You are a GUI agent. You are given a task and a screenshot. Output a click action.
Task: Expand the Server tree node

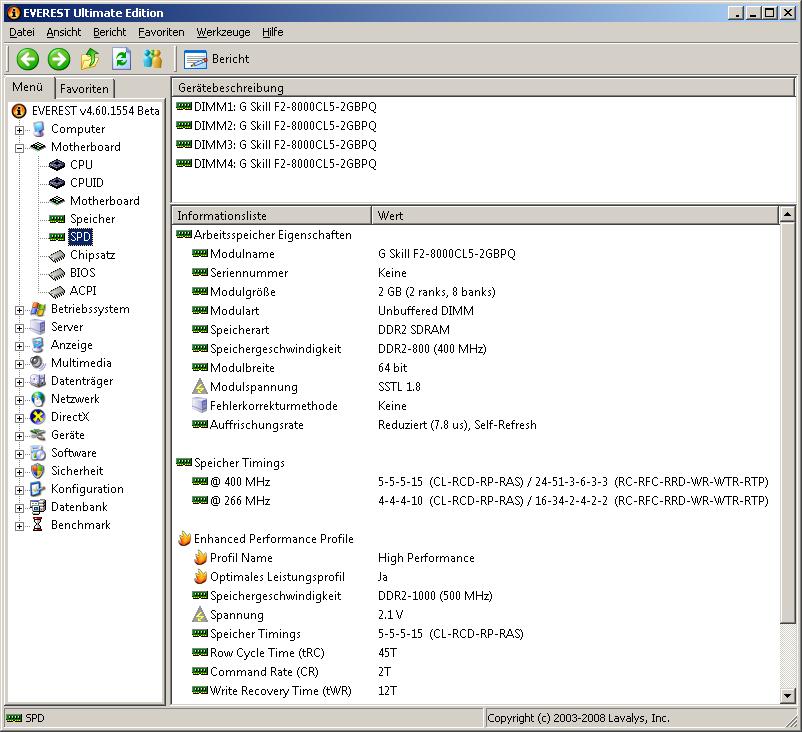click(x=19, y=328)
